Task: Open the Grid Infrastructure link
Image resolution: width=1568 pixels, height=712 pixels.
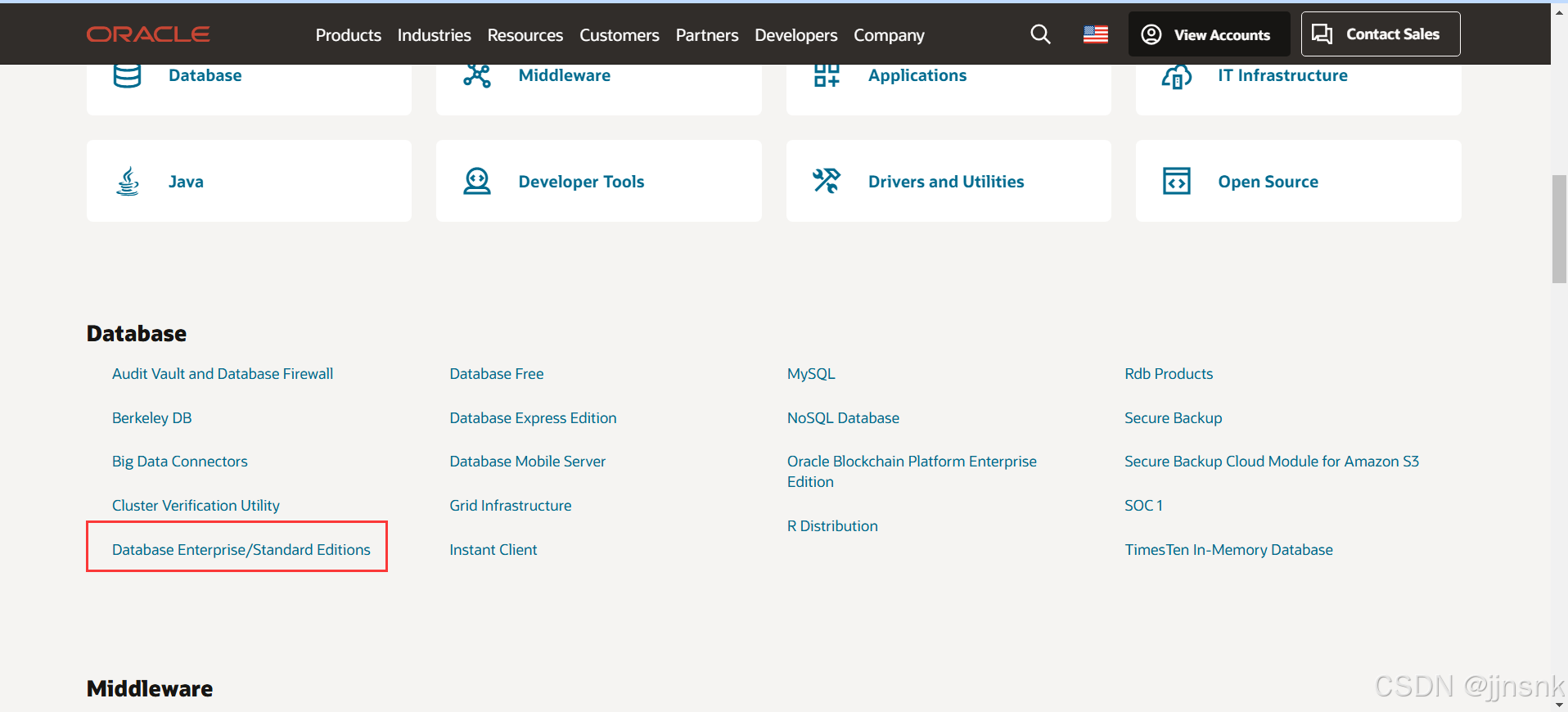Action: 511,506
